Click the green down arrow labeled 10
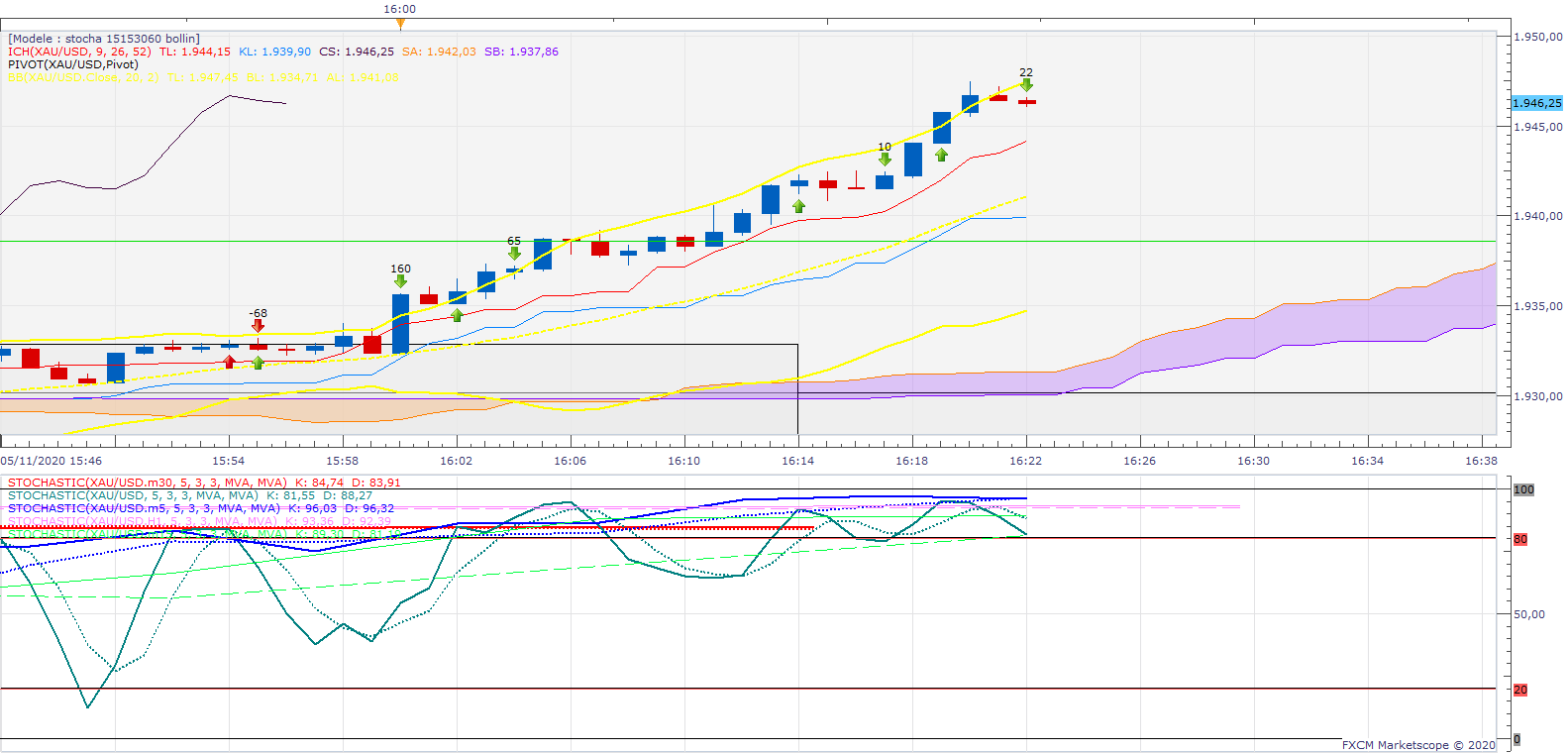The image size is (1568, 753). pos(885,160)
